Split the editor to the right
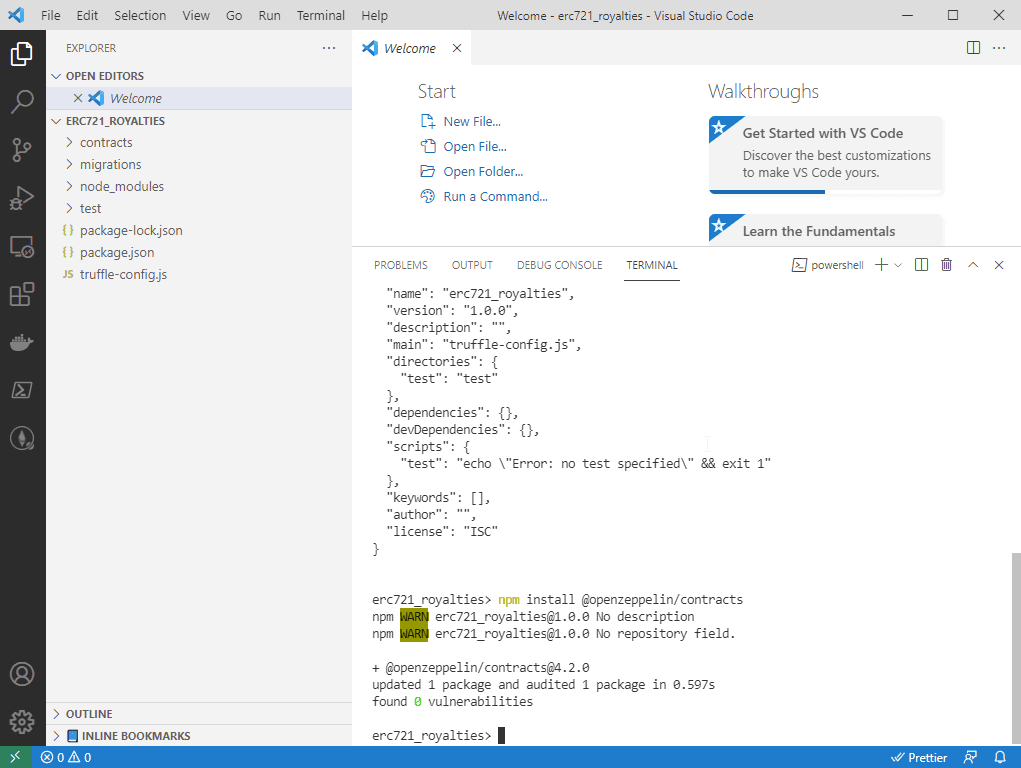Screen dimensions: 1021x768 (973, 48)
